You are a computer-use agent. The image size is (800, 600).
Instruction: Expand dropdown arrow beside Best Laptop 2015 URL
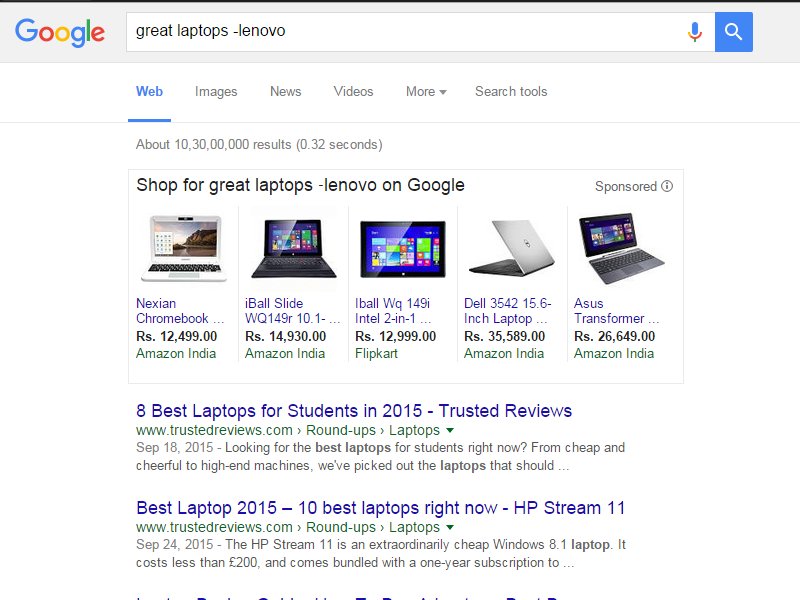[x=449, y=528]
